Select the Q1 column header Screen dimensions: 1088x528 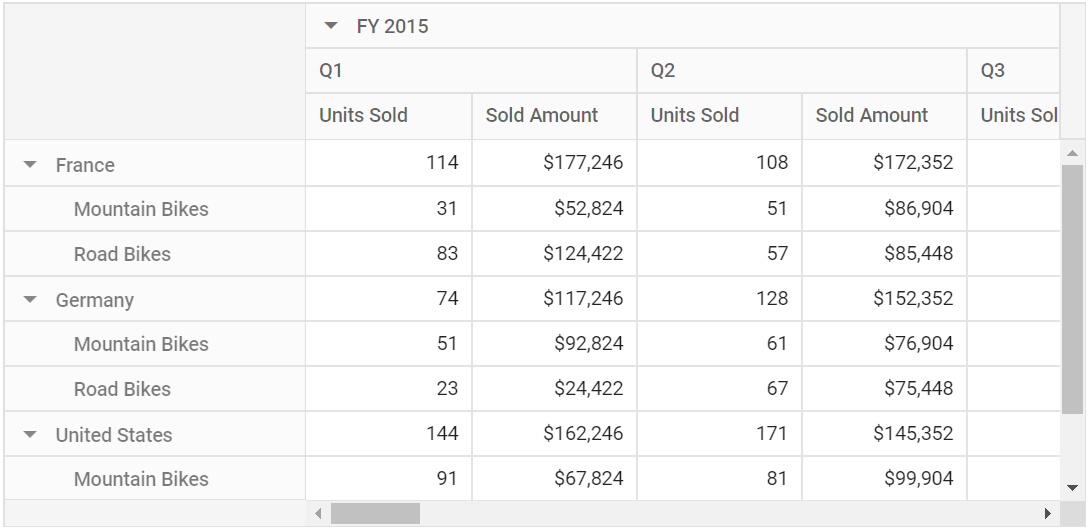click(471, 71)
